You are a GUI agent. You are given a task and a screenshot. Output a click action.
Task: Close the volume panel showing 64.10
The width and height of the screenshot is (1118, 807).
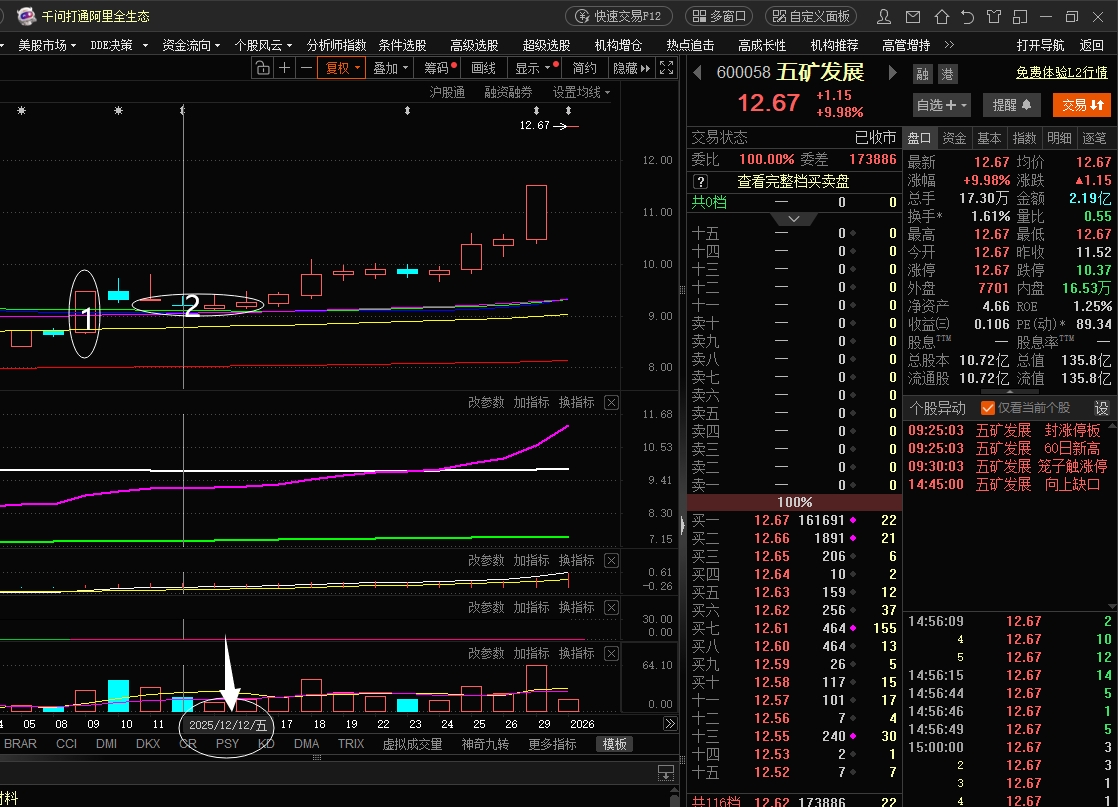pos(611,653)
